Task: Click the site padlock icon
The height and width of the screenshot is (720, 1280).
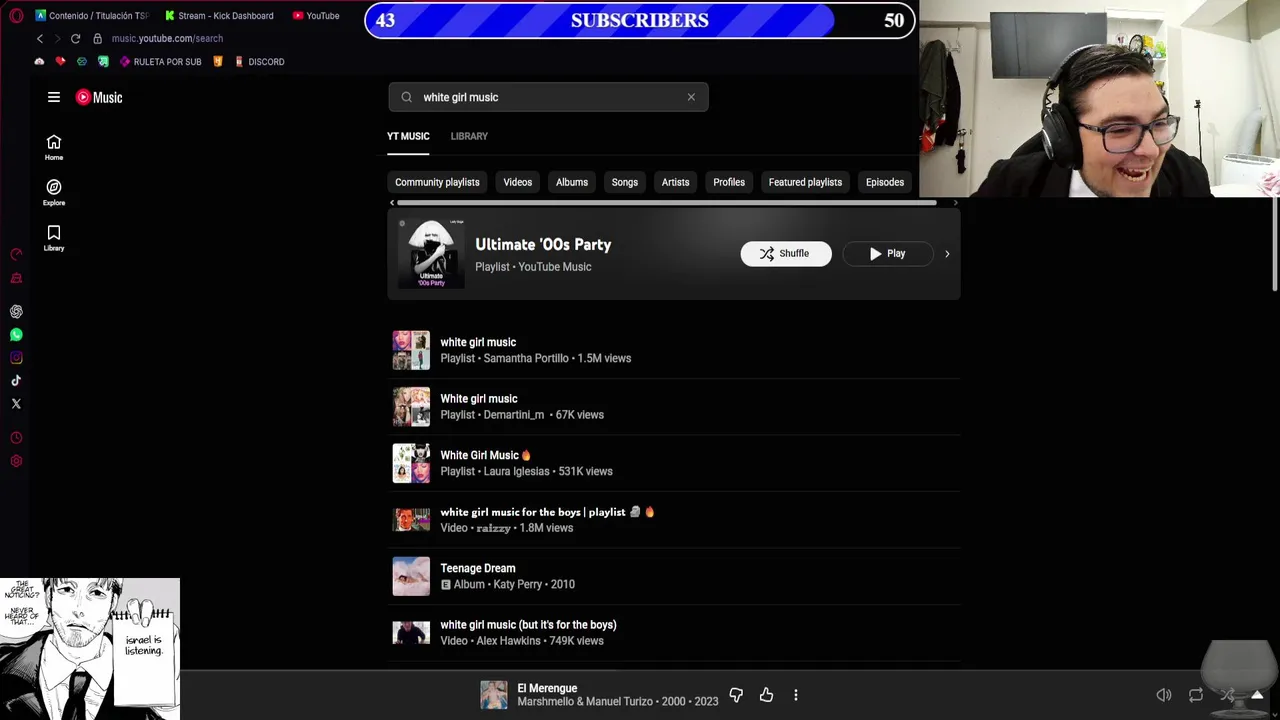Action: click(x=97, y=38)
